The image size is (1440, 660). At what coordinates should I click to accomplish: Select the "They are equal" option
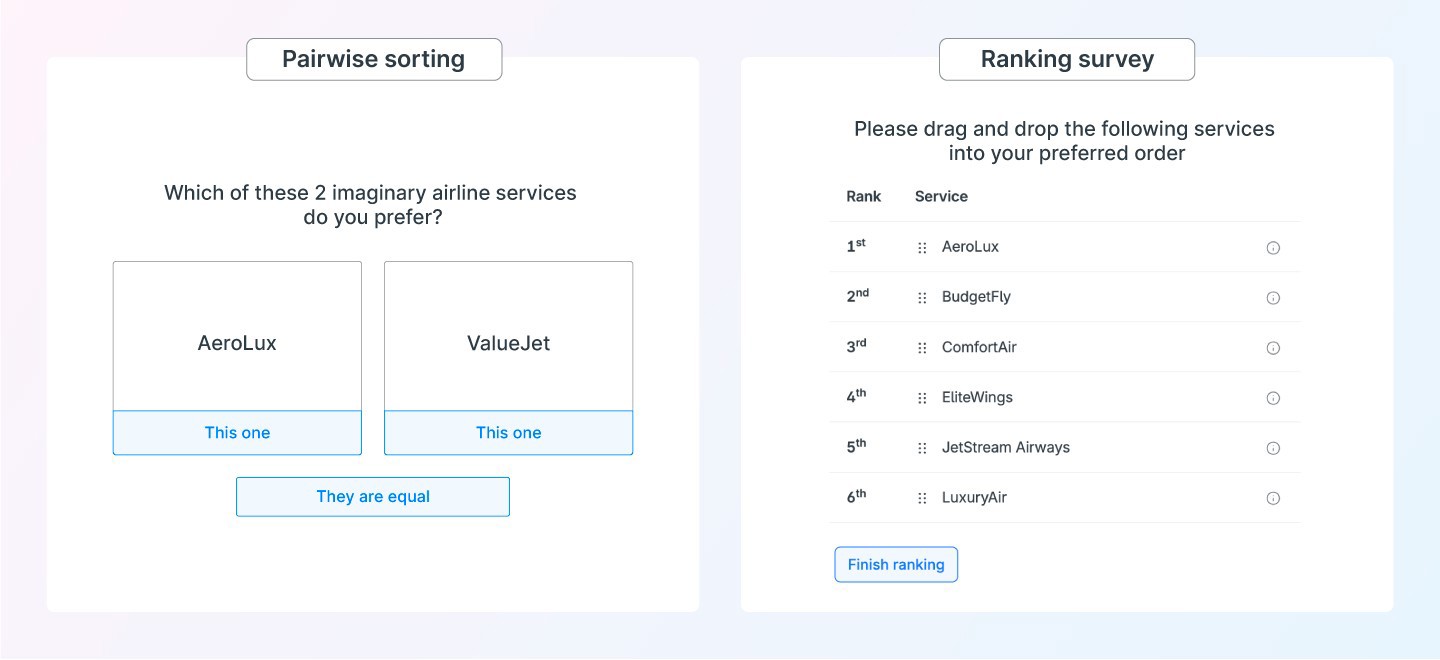coord(373,497)
